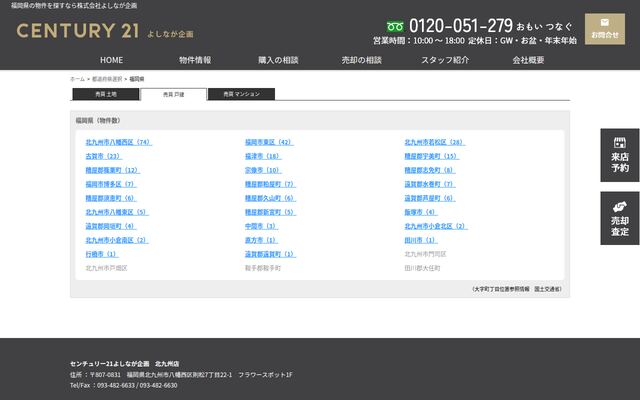Open 福岡市博多区 (7) listings

pyautogui.click(x=111, y=184)
